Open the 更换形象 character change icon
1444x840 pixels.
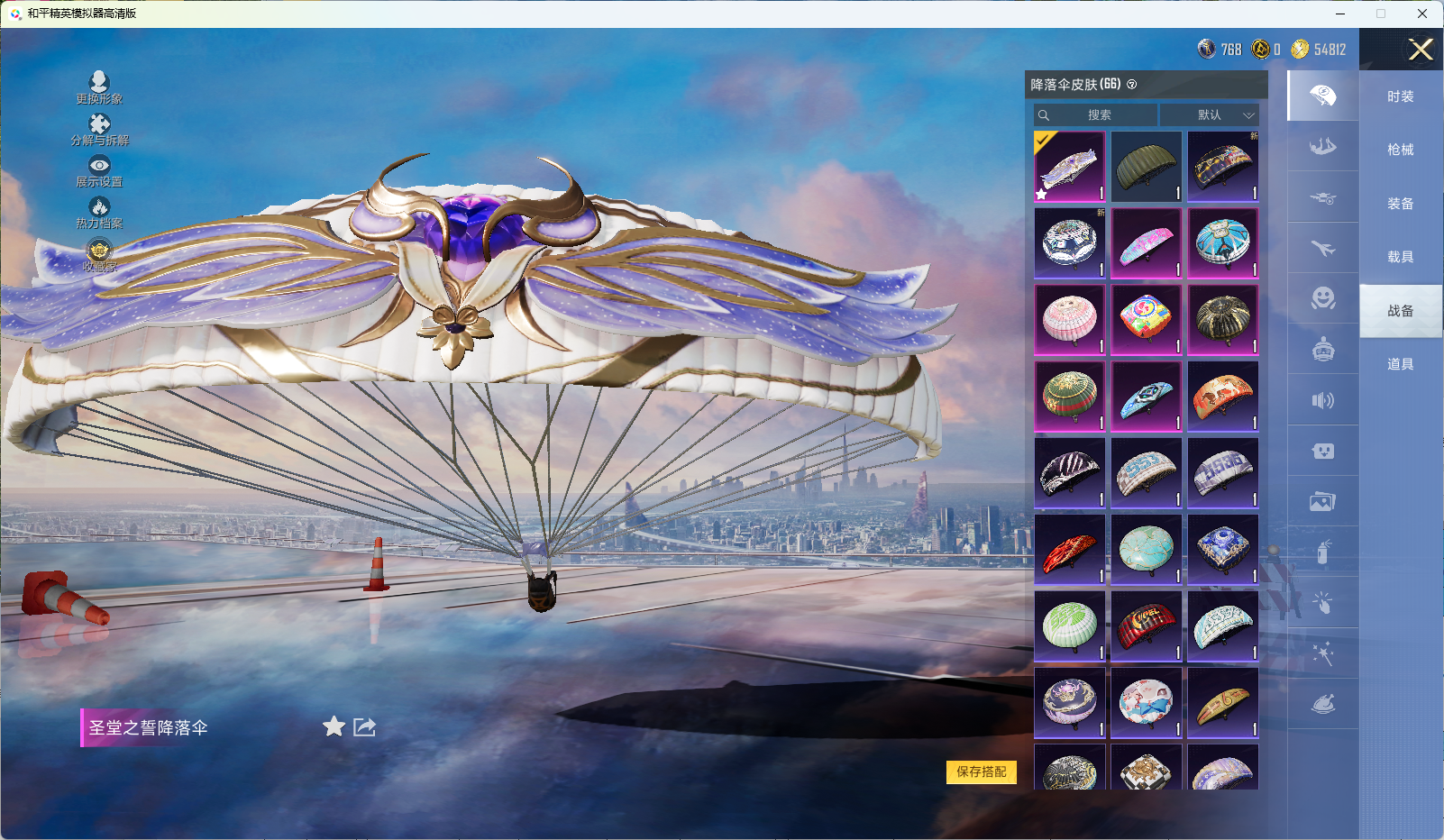(x=99, y=87)
